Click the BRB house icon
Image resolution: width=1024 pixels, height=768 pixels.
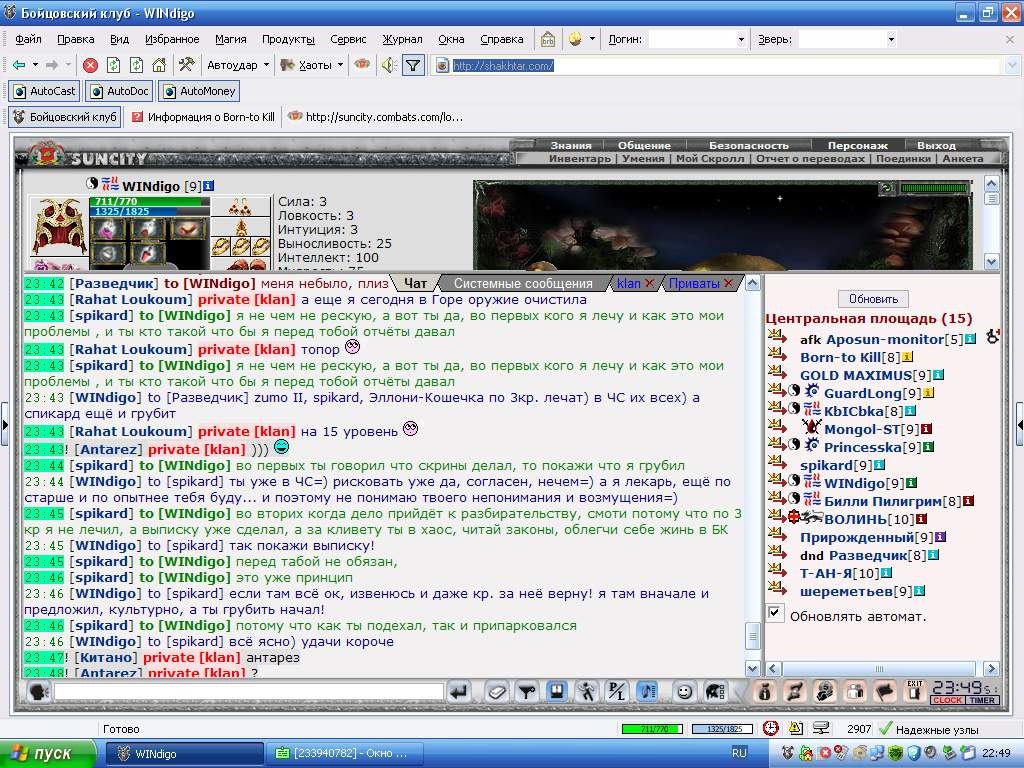[x=548, y=39]
